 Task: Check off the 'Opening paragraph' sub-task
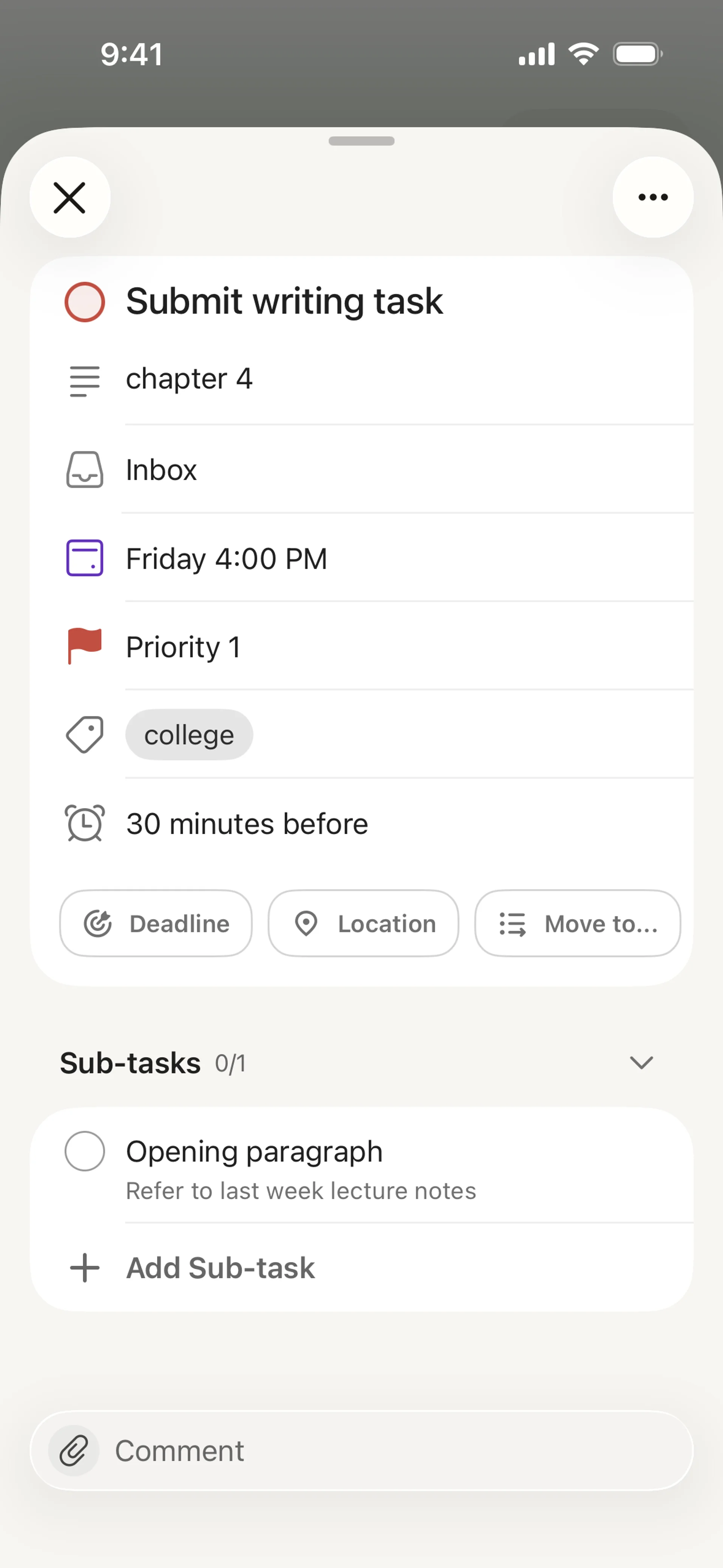[85, 1151]
